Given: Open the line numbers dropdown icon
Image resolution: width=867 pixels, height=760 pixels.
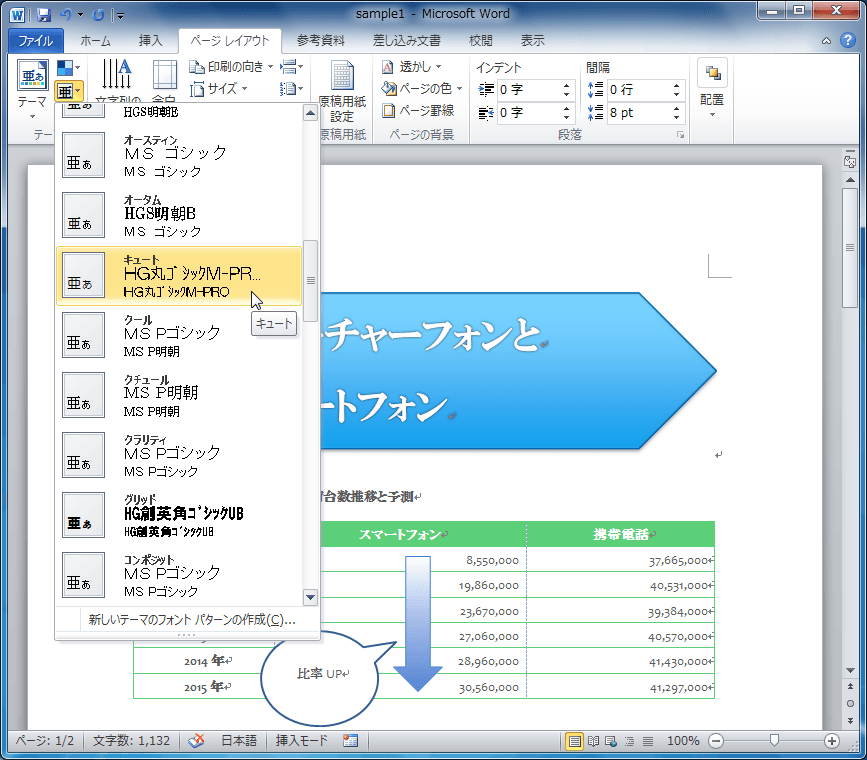Looking at the screenshot, I should [291, 89].
